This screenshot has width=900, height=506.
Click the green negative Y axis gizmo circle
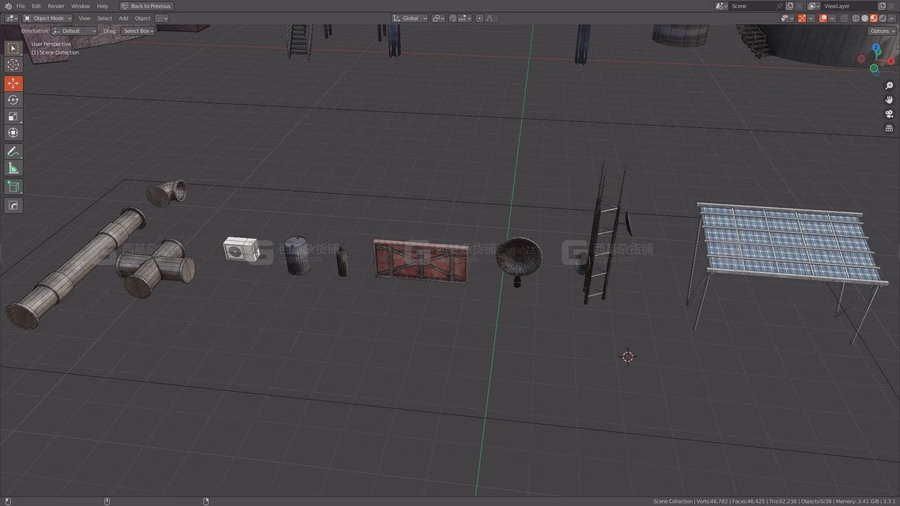874,69
